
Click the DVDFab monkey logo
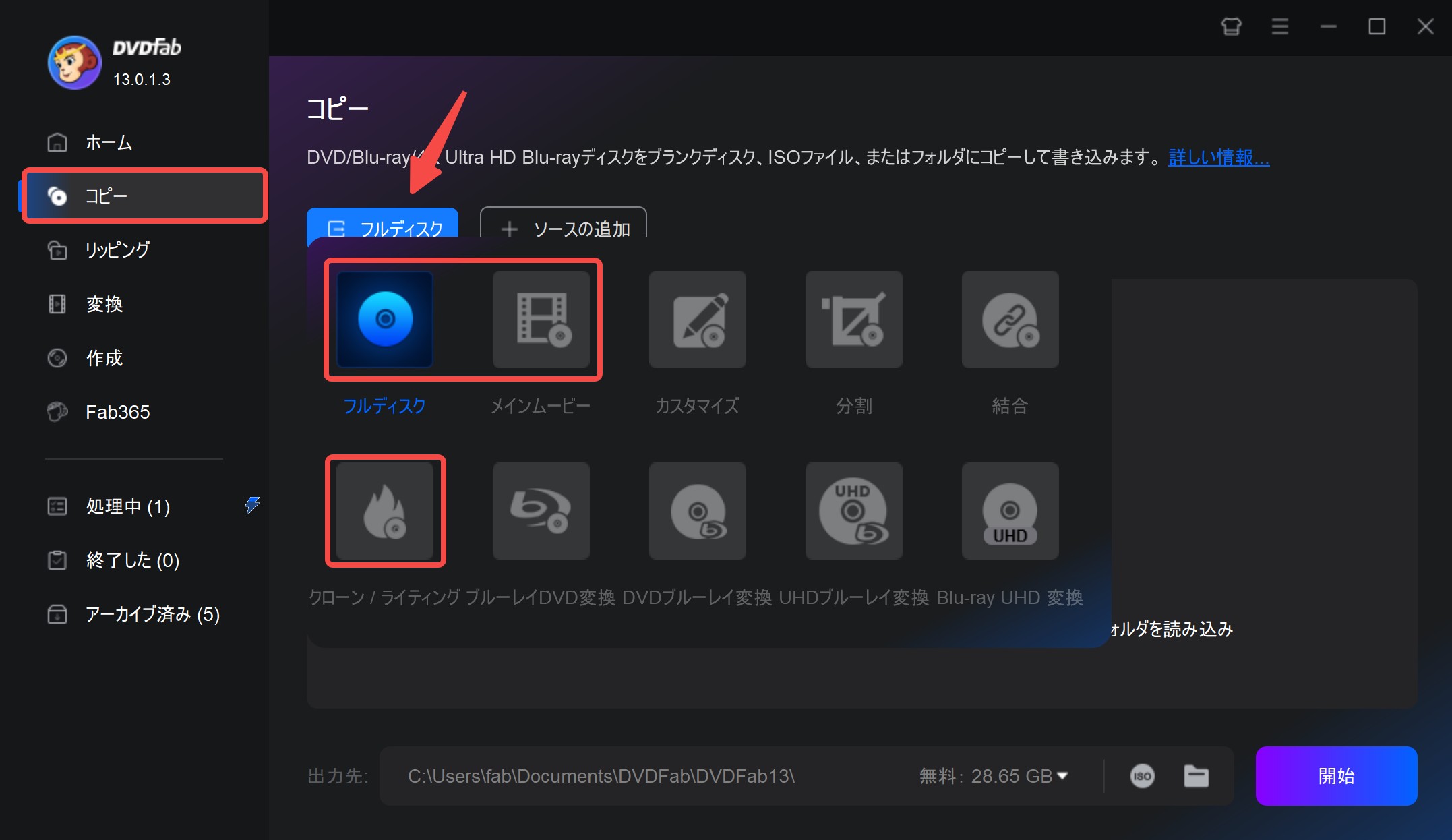coord(74,63)
